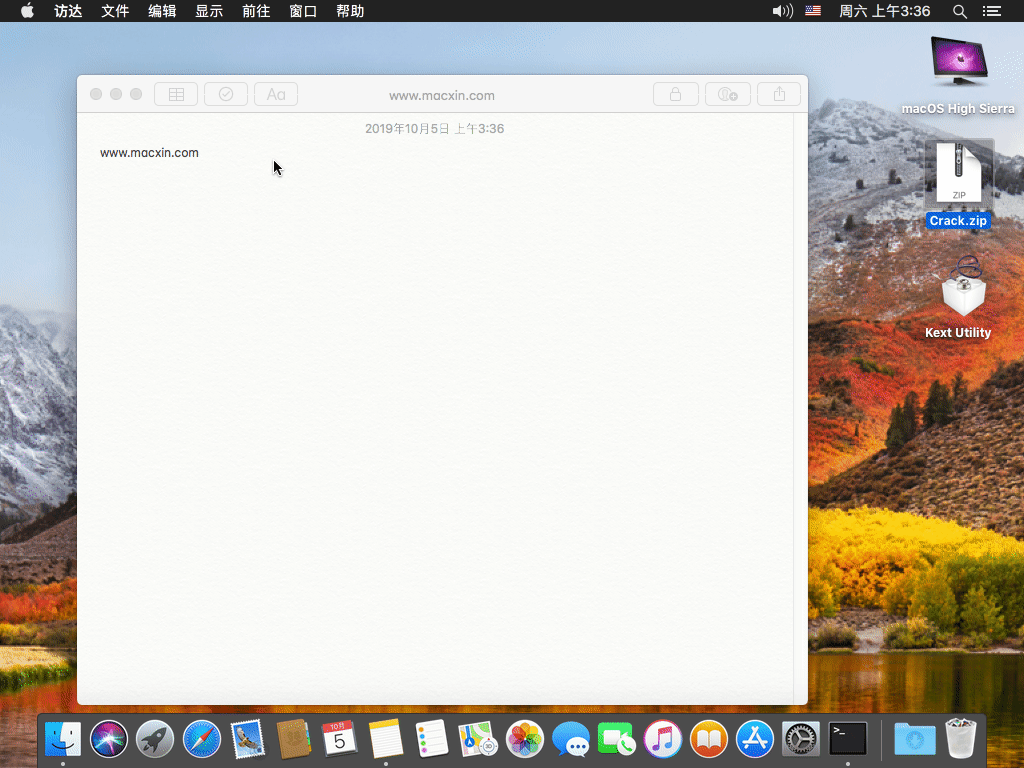Open Downloads folder in the Dock

(x=914, y=739)
